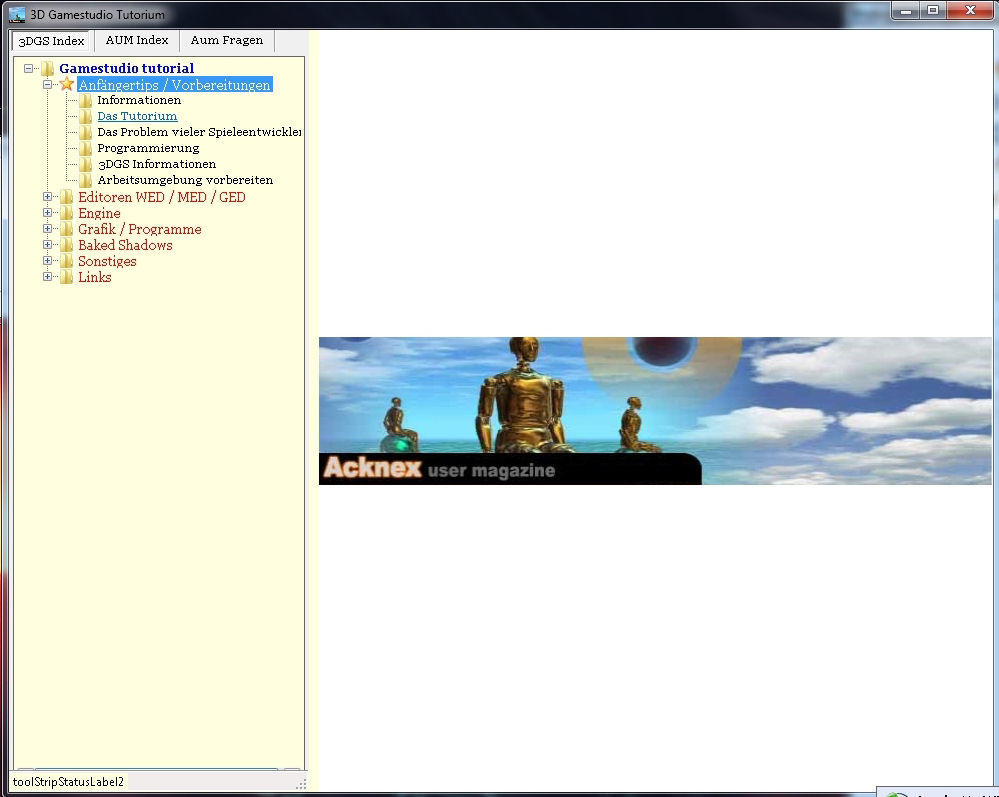The height and width of the screenshot is (797, 999).
Task: Switch to the 3DGS Index tab
Action: point(52,41)
